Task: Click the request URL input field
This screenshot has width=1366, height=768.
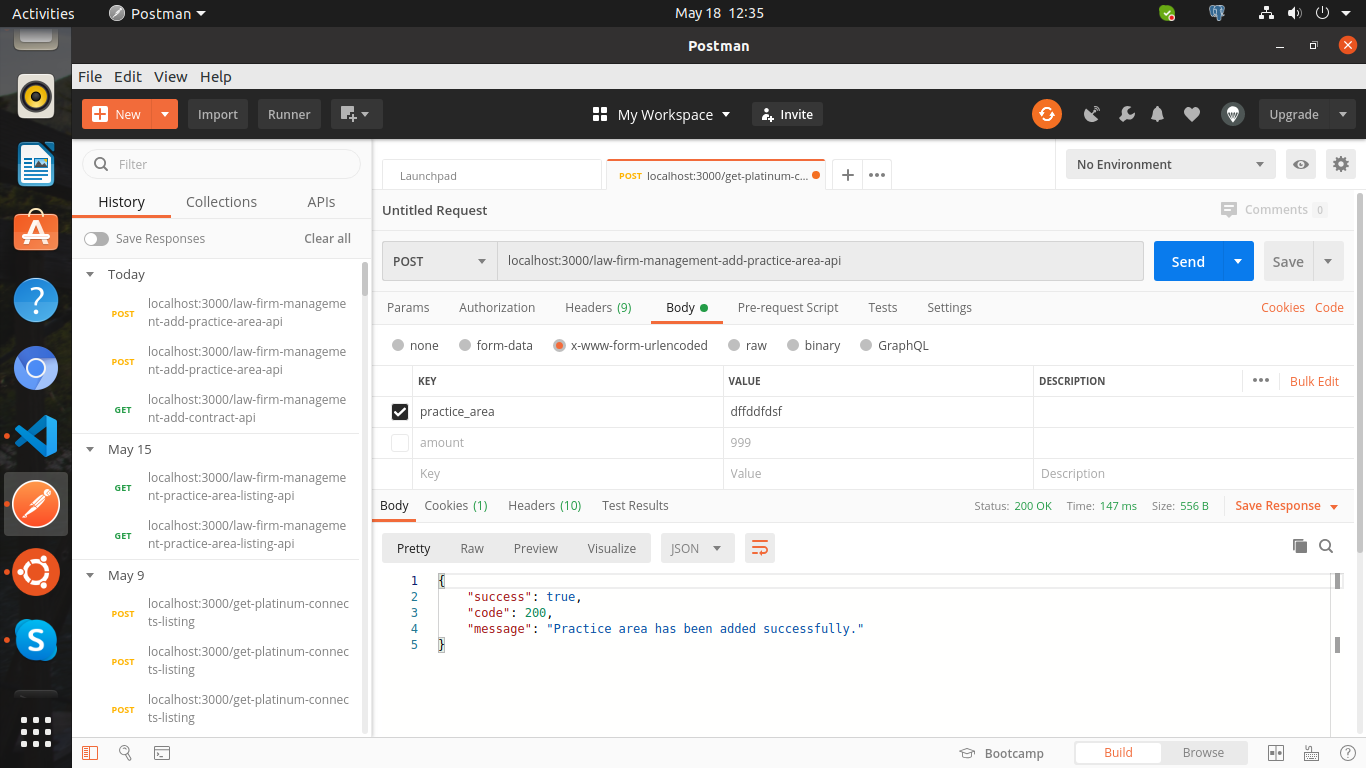Action: (x=820, y=261)
